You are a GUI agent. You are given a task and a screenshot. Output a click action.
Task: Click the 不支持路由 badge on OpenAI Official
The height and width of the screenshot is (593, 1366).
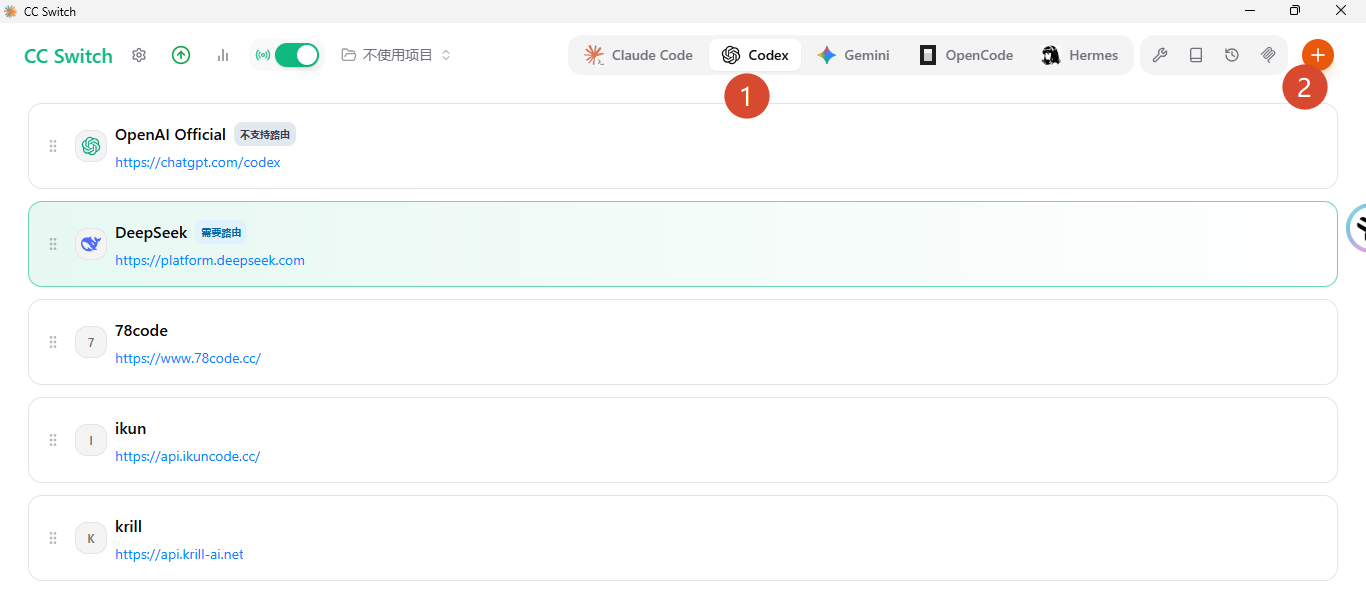point(265,135)
